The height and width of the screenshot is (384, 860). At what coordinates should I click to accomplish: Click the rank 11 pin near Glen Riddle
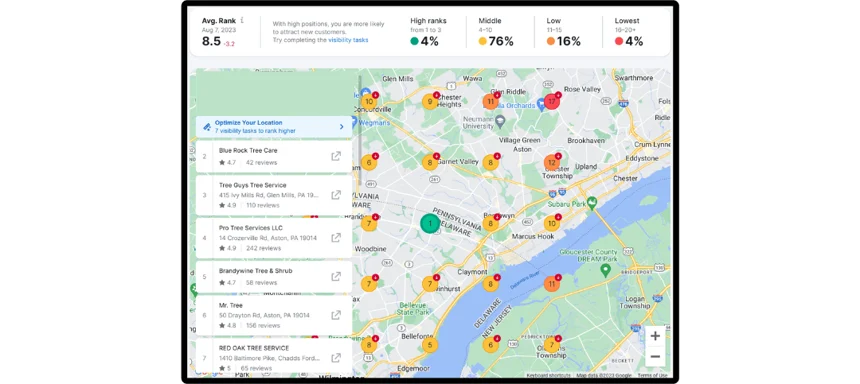[x=491, y=101]
